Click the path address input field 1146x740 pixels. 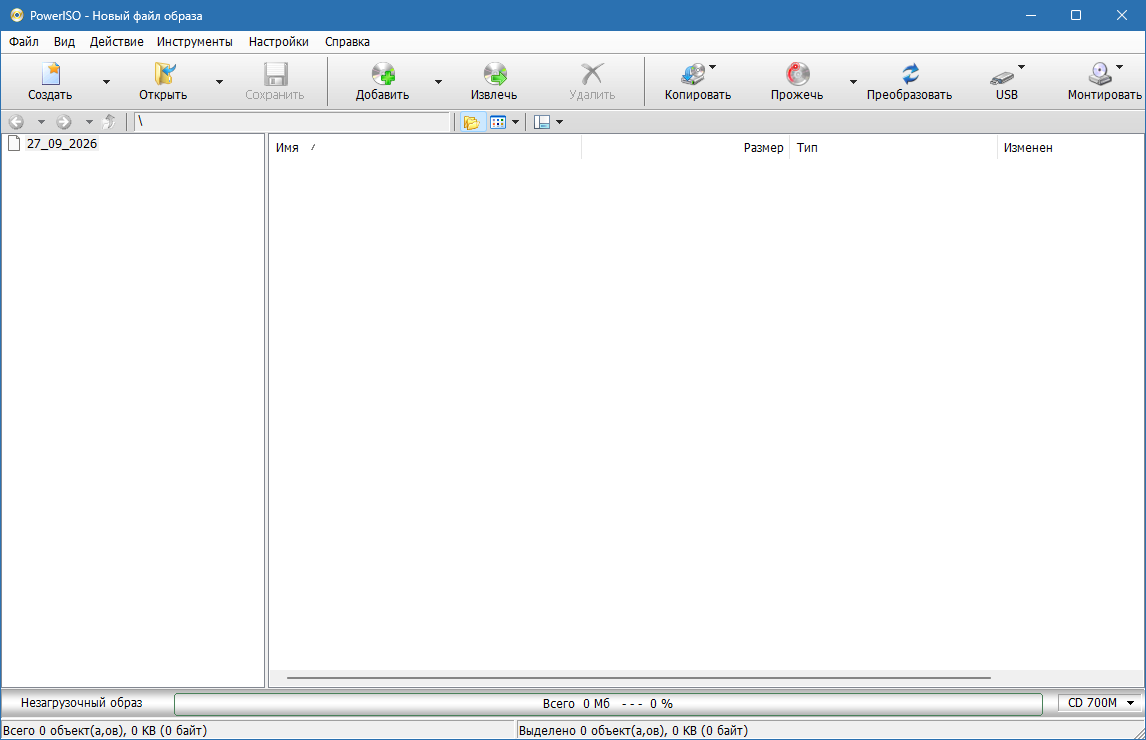[292, 122]
